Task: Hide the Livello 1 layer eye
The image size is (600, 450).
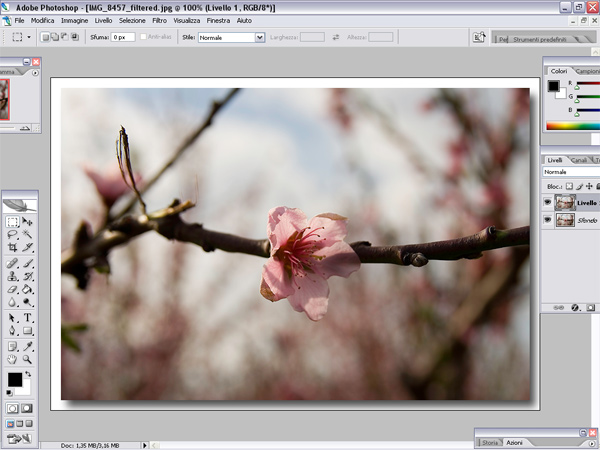Action: pyautogui.click(x=547, y=202)
